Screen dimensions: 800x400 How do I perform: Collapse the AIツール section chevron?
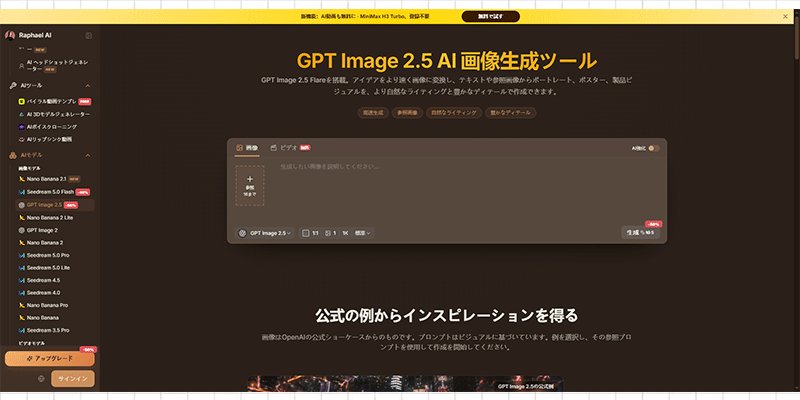point(88,86)
